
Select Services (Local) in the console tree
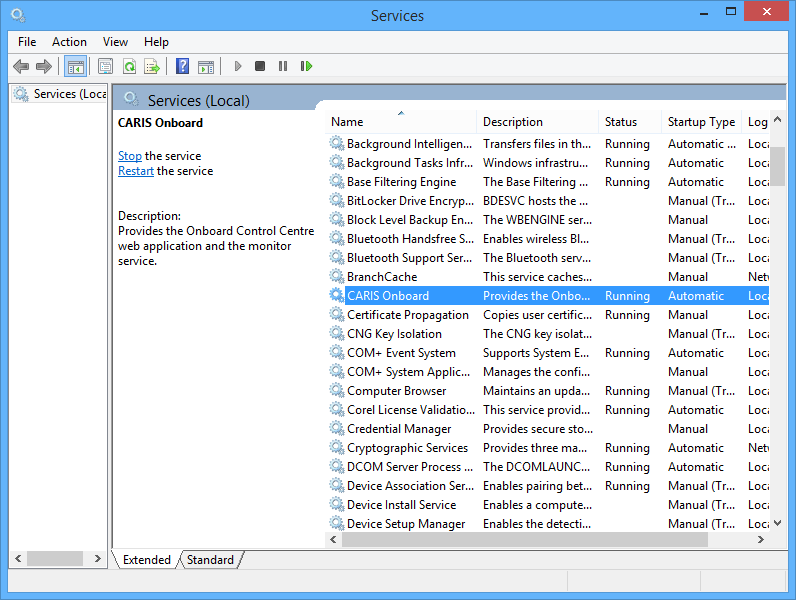coord(68,94)
